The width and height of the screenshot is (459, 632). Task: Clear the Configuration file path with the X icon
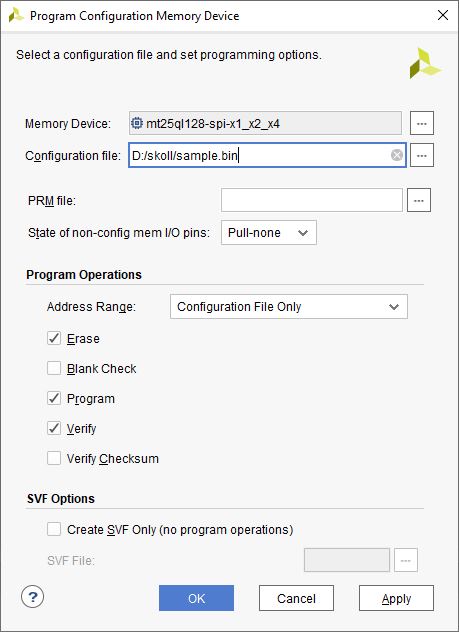(x=397, y=155)
